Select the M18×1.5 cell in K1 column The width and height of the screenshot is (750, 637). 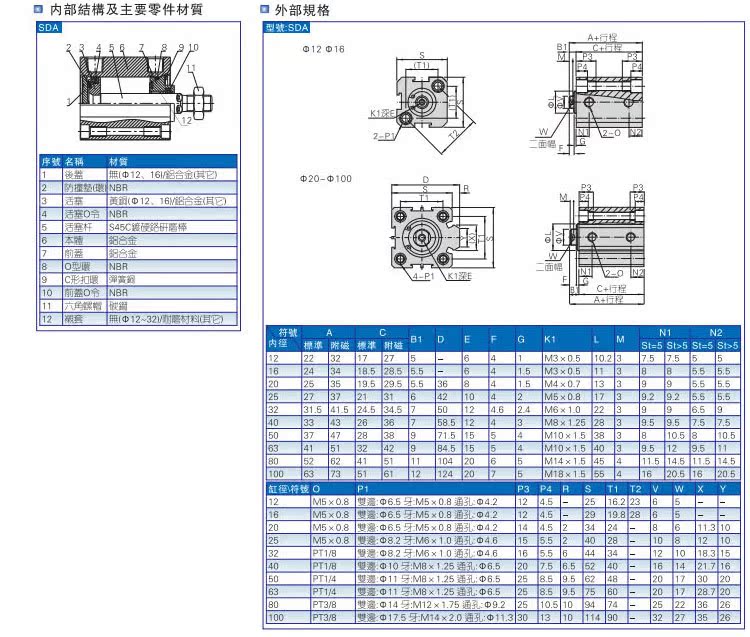[564, 473]
